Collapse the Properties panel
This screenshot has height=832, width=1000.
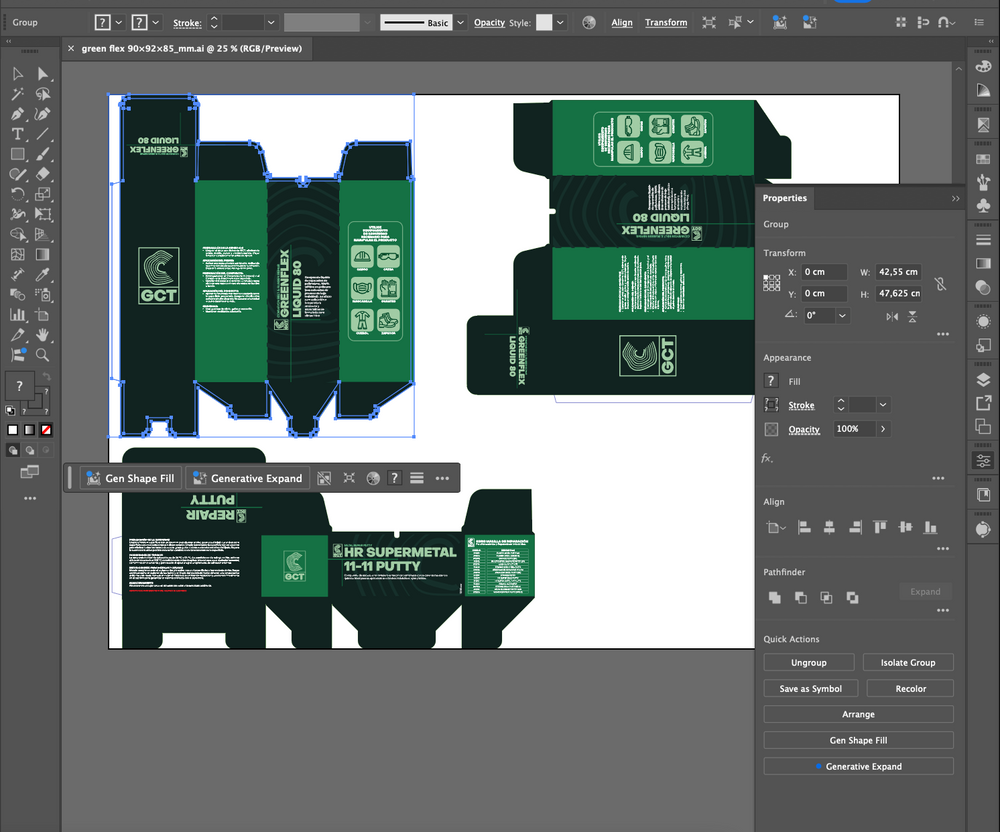click(955, 198)
